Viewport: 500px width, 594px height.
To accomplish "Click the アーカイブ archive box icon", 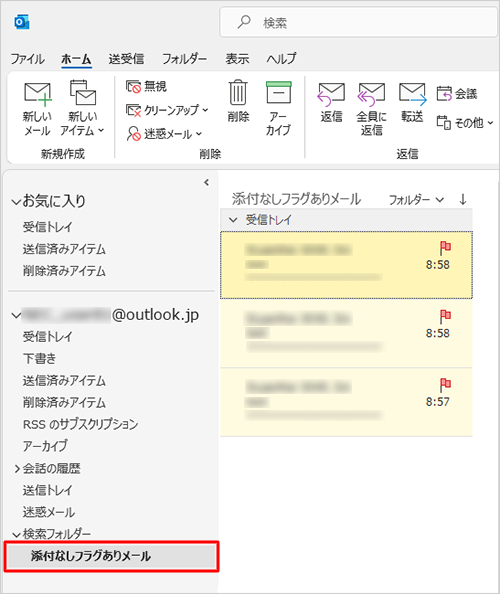I will pyautogui.click(x=278, y=92).
